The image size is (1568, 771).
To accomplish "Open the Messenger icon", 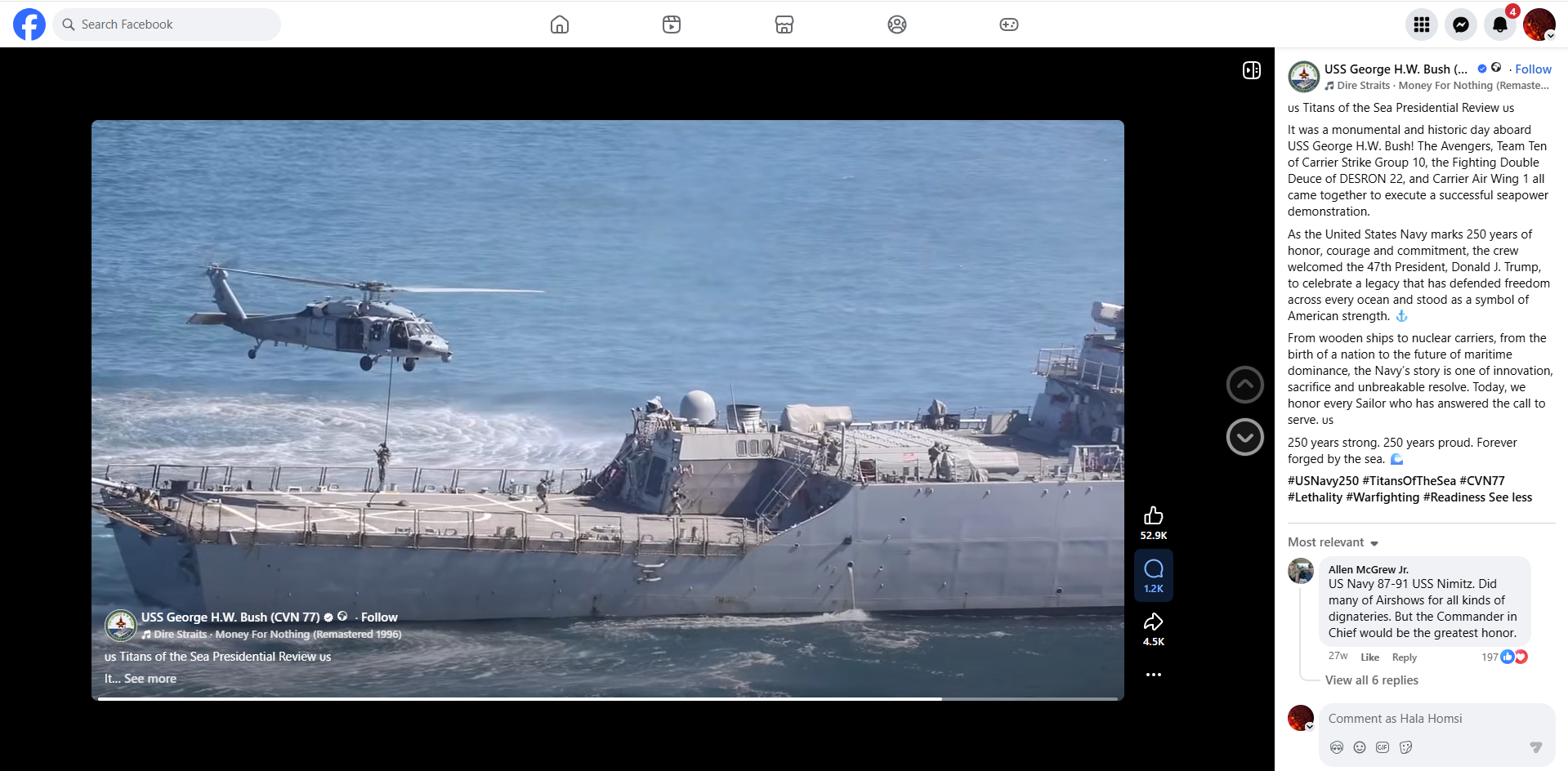I will point(1460,25).
